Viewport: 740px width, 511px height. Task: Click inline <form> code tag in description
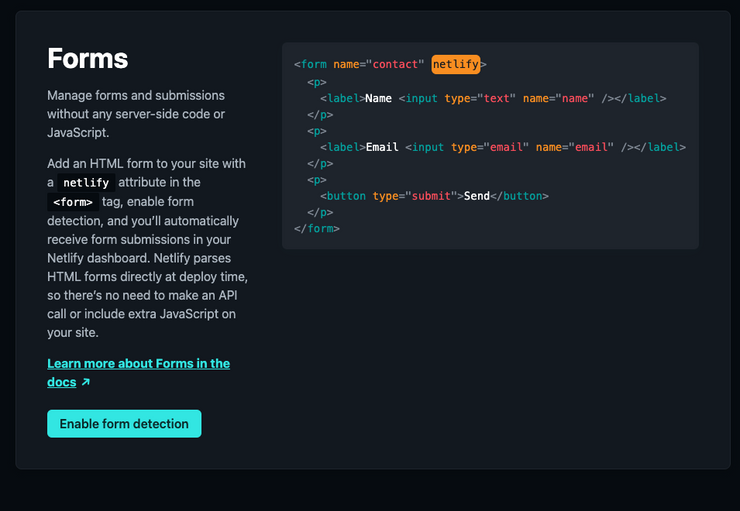[73, 202]
